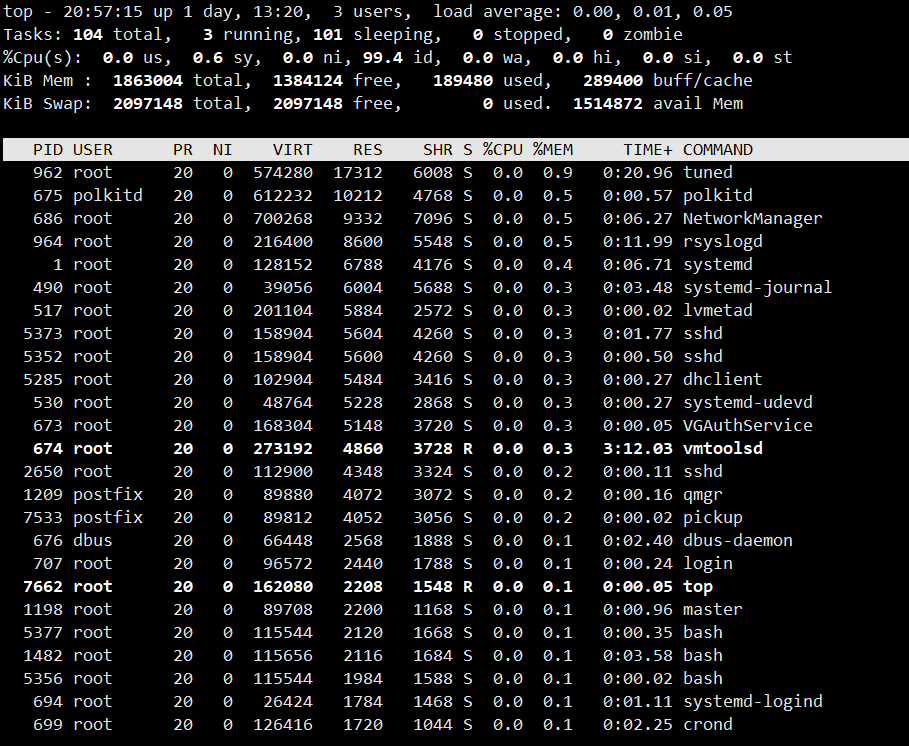Select PID 5373 in sshd row

point(43,334)
